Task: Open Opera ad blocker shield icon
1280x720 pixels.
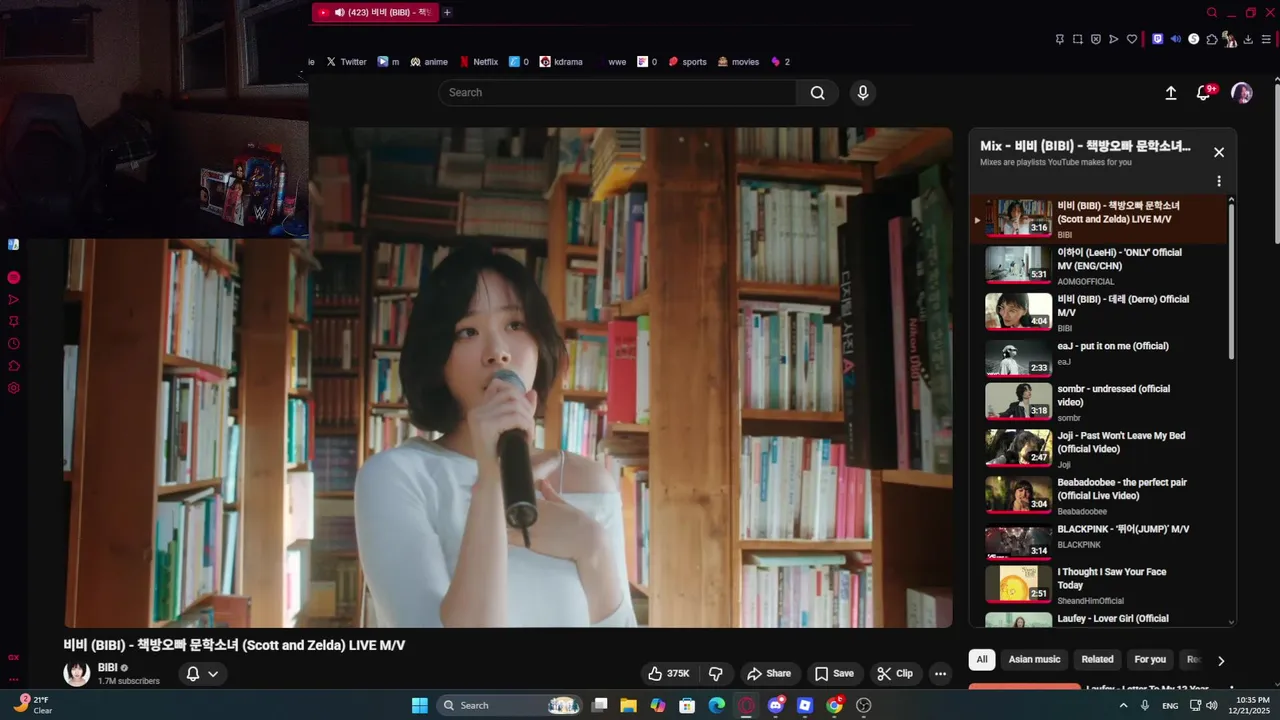Action: [1096, 39]
